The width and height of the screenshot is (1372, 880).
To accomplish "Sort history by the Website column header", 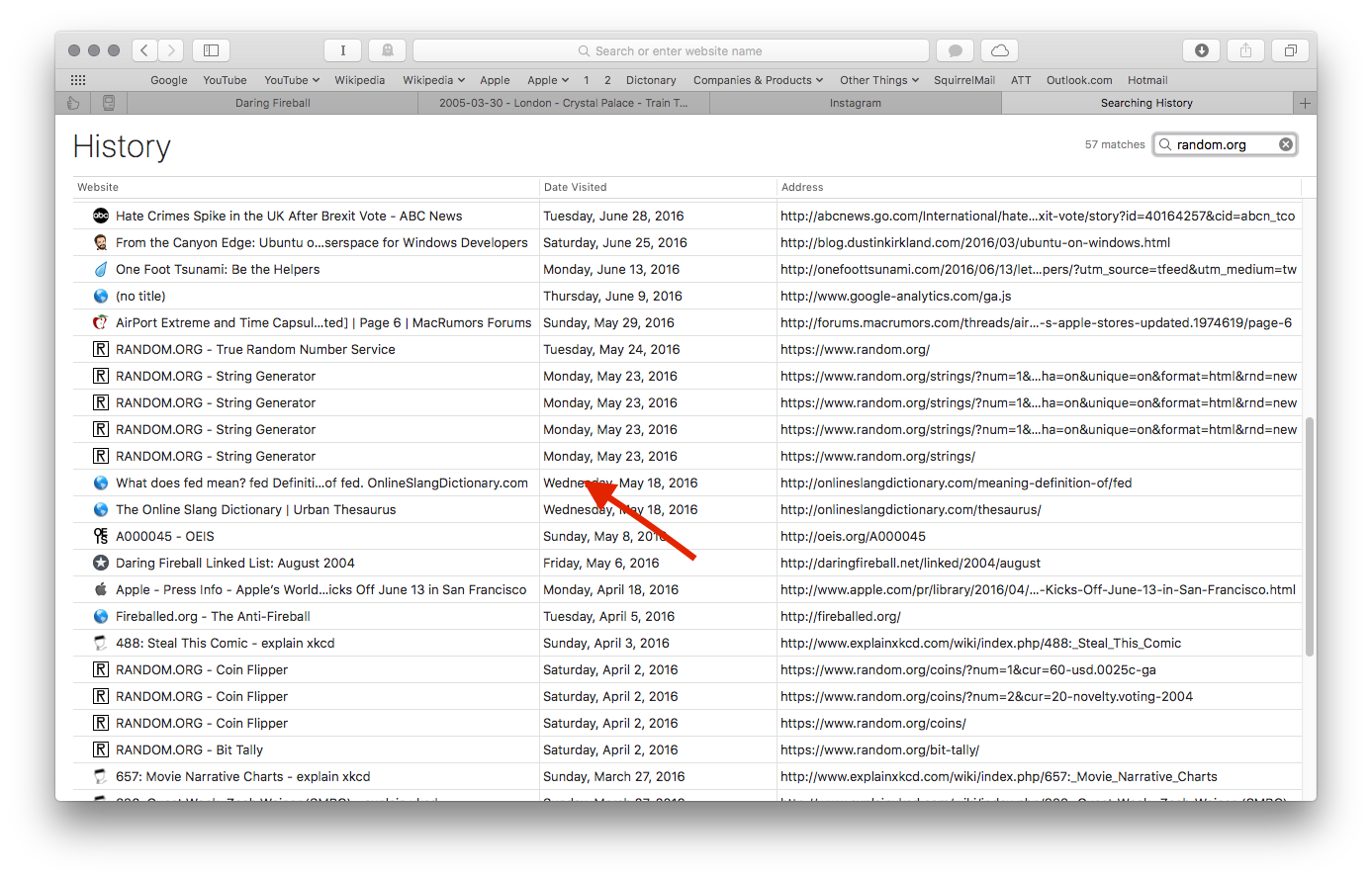I will coord(306,187).
